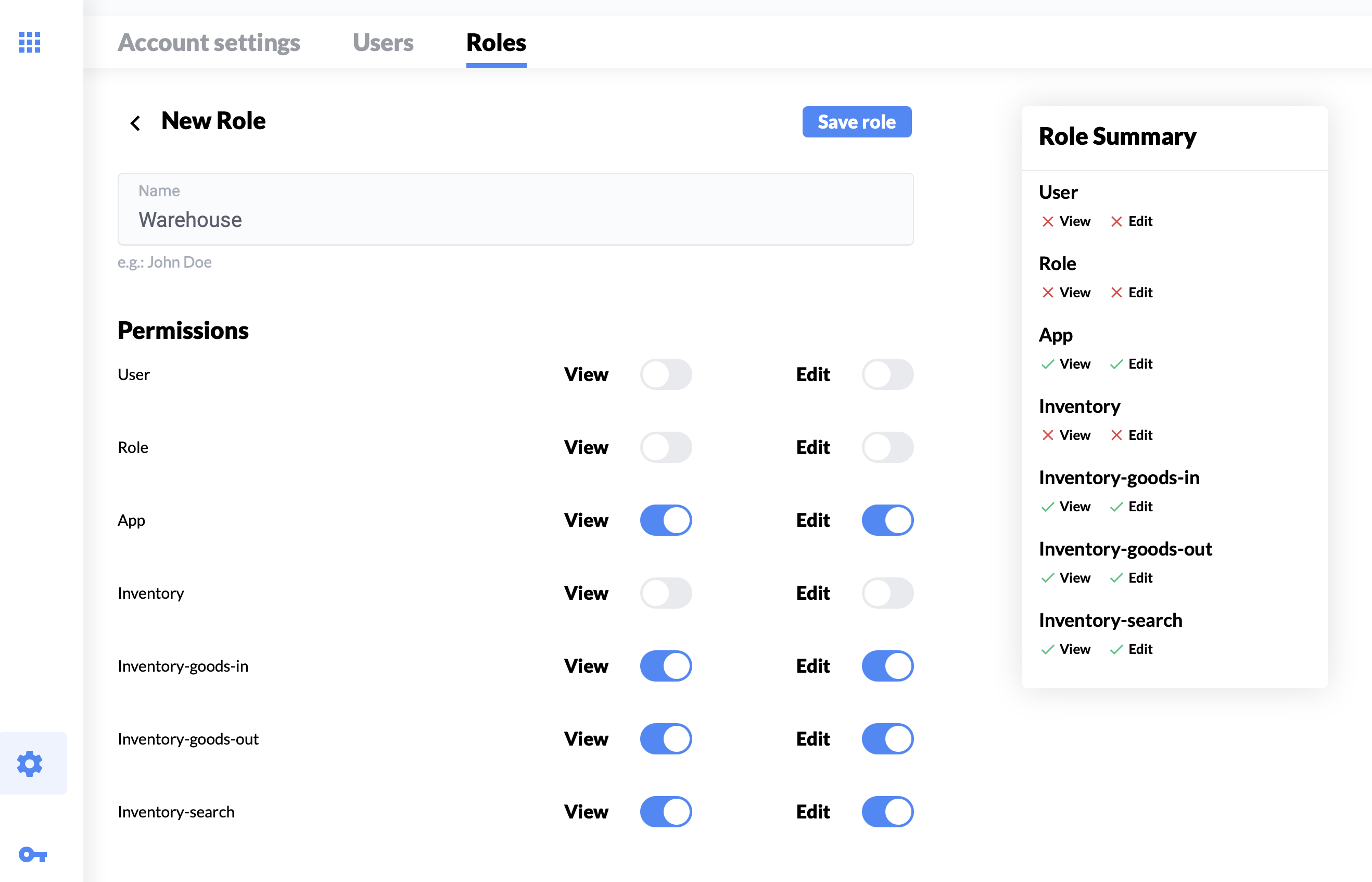Screen dimensions: 1372x882
Task: Switch to the Users tab
Action: click(x=383, y=42)
